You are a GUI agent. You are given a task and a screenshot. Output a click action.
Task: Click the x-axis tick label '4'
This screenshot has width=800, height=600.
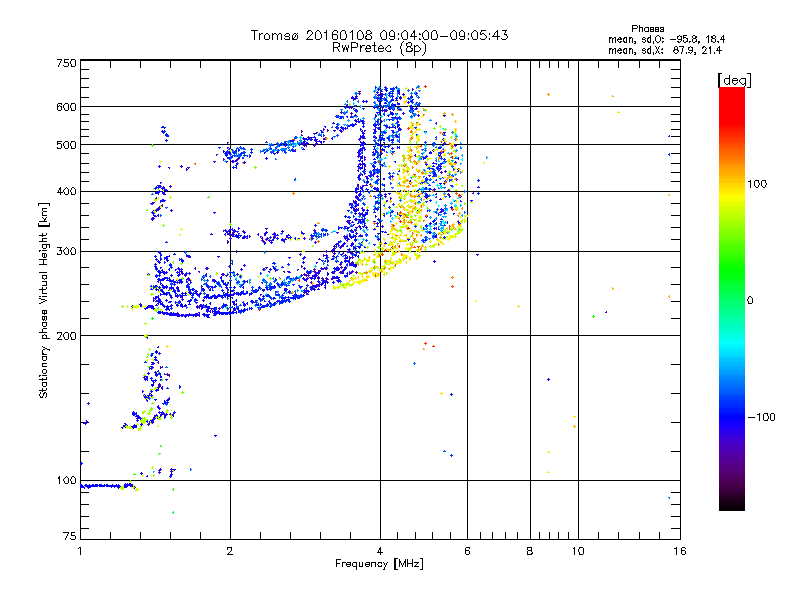click(x=380, y=551)
